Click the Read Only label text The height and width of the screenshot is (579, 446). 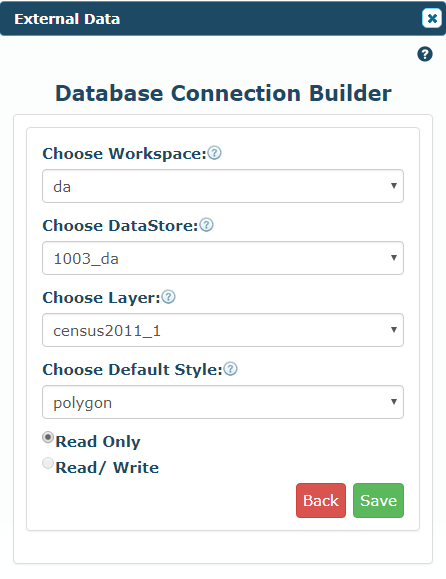pyautogui.click(x=98, y=442)
